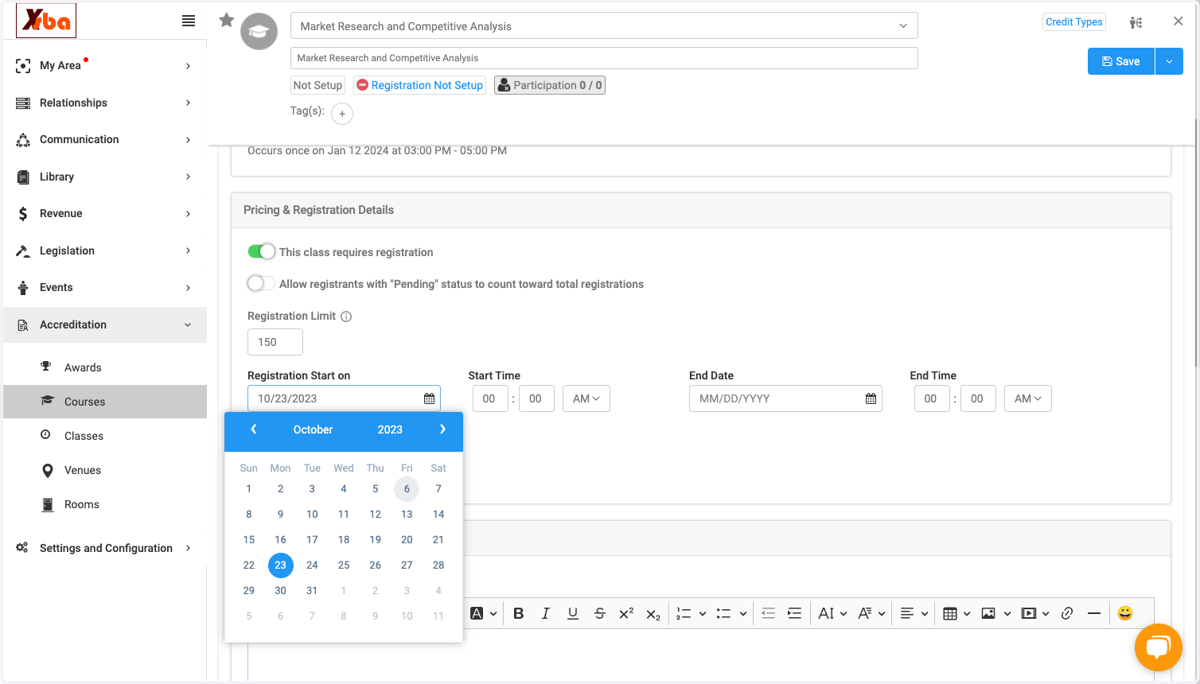Increase indent in the editor
The width and height of the screenshot is (1200, 684).
coord(795,613)
